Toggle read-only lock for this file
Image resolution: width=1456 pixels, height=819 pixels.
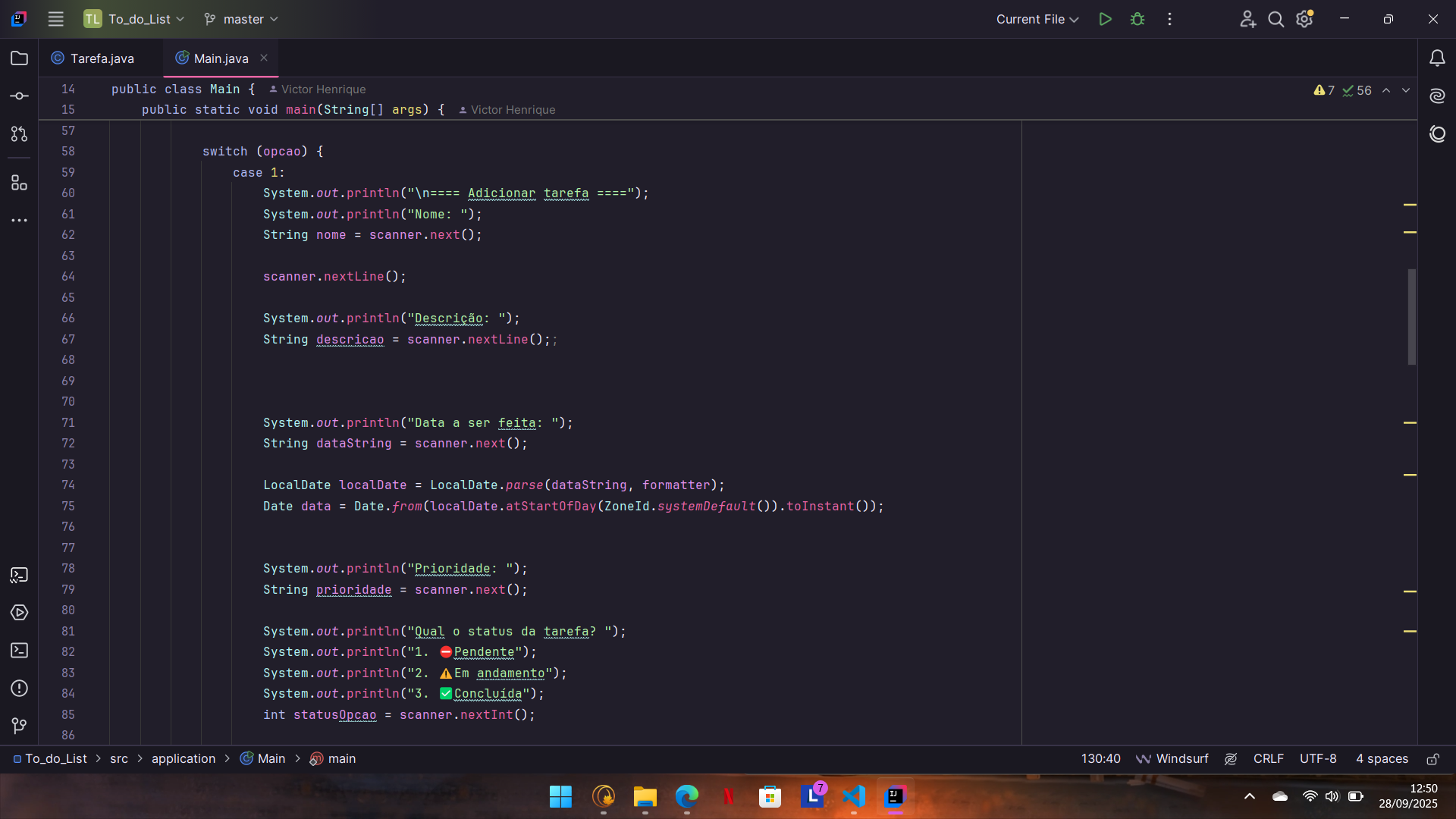(1432, 759)
